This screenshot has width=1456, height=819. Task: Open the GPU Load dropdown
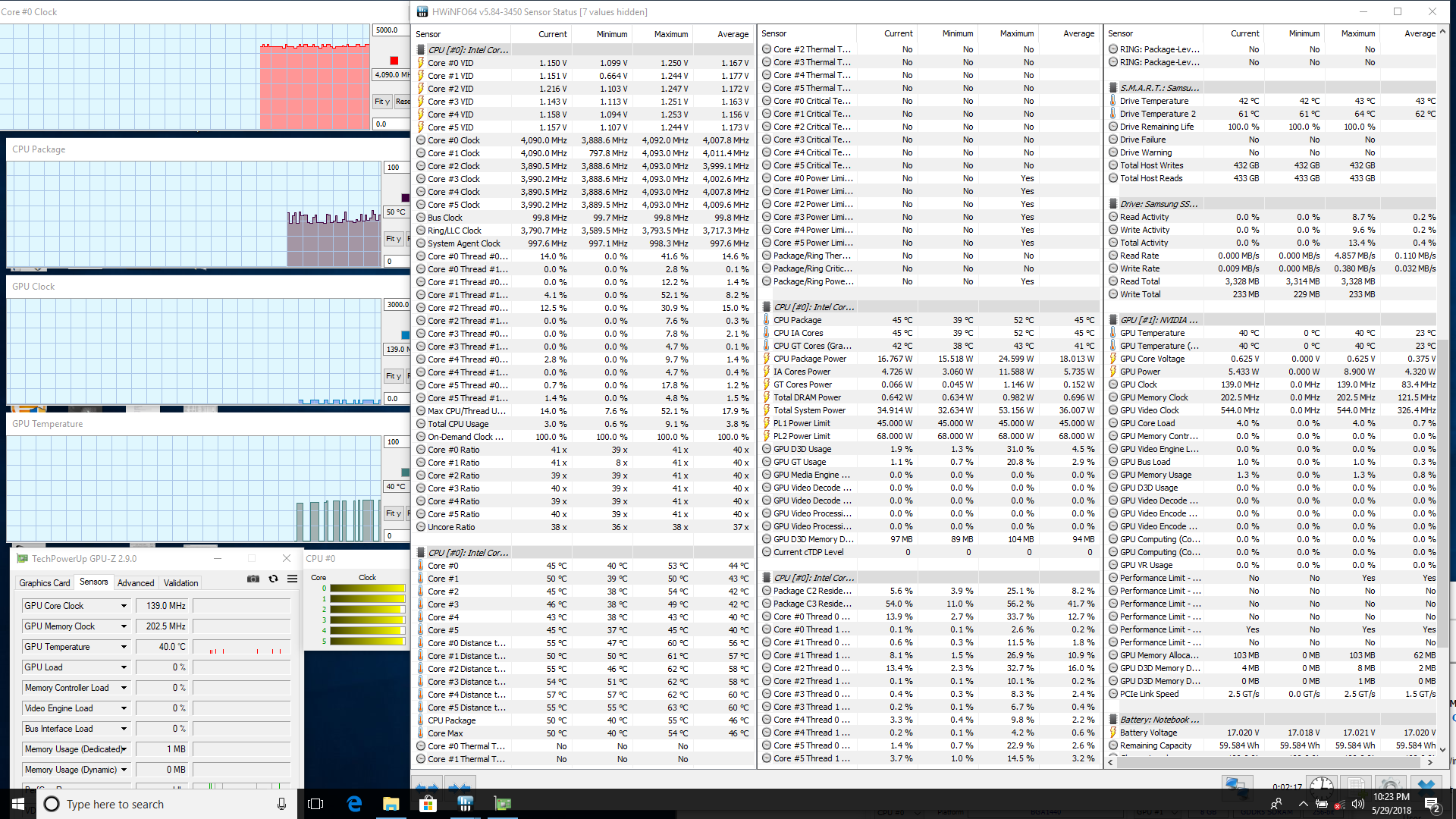124,667
